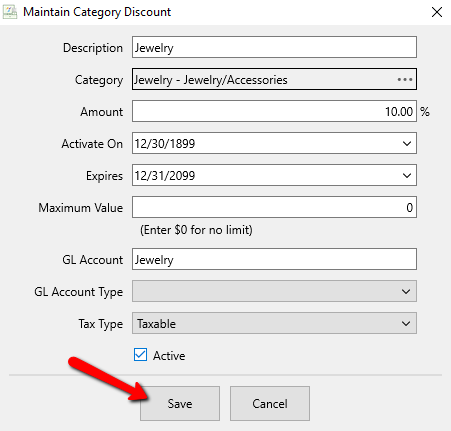Select the Amount percentage field
The width and height of the screenshot is (451, 431).
coord(274,111)
